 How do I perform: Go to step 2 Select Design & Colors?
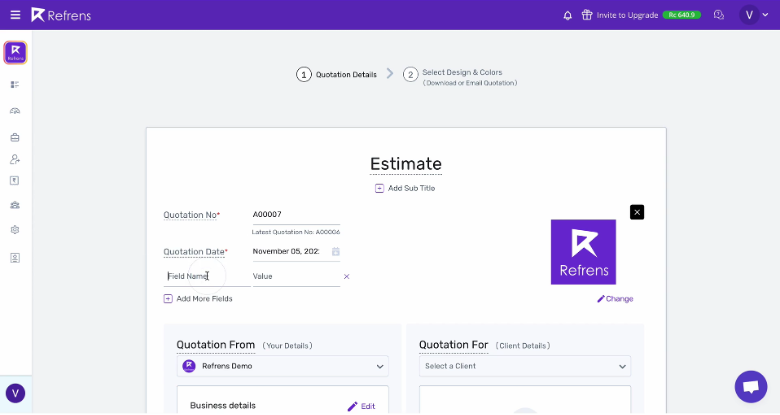coord(460,77)
